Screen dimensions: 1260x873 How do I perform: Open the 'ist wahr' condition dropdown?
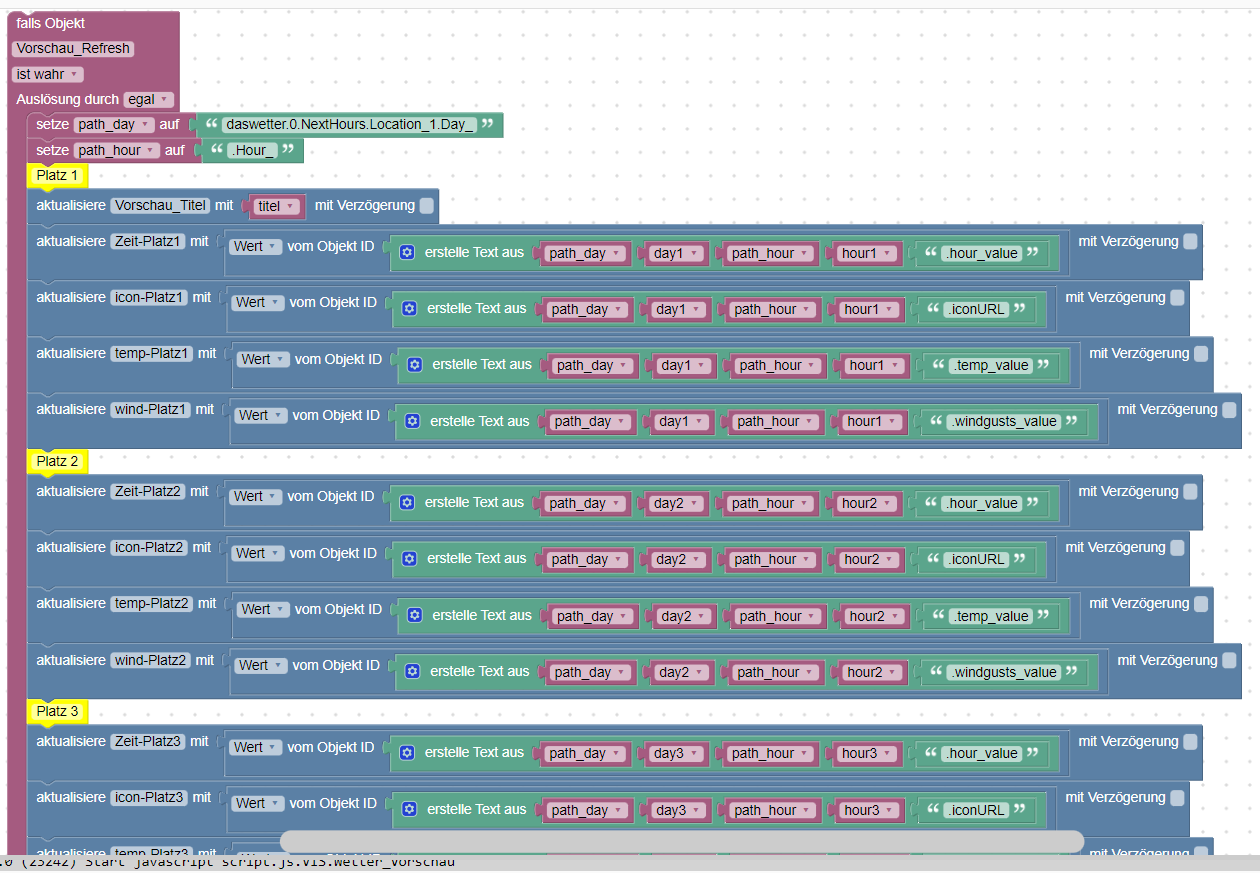[48, 74]
